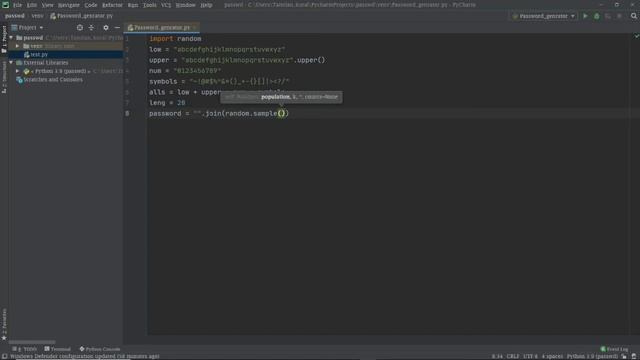Open the Event Log

point(614,349)
